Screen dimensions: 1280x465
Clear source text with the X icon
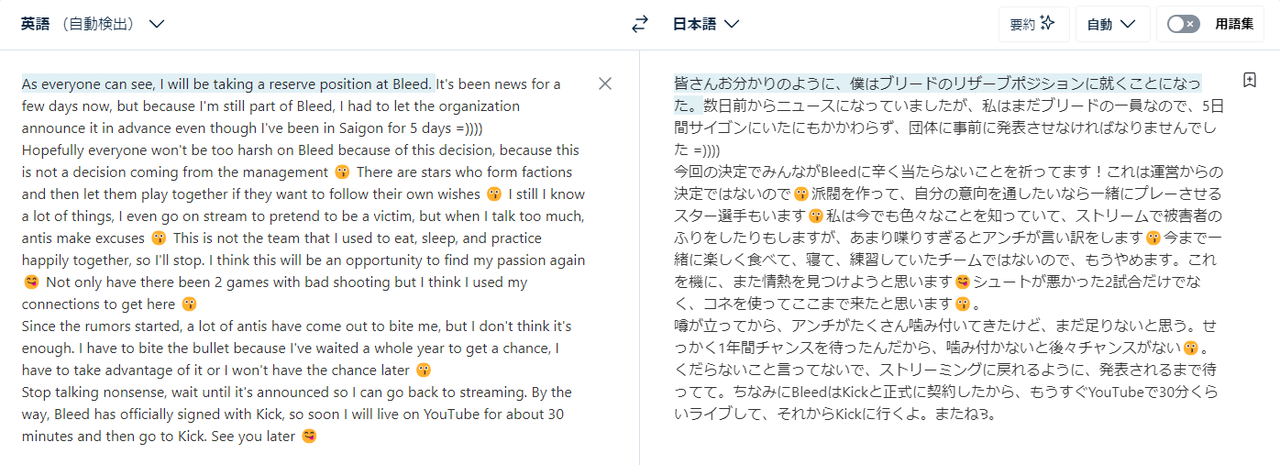pyautogui.click(x=605, y=84)
